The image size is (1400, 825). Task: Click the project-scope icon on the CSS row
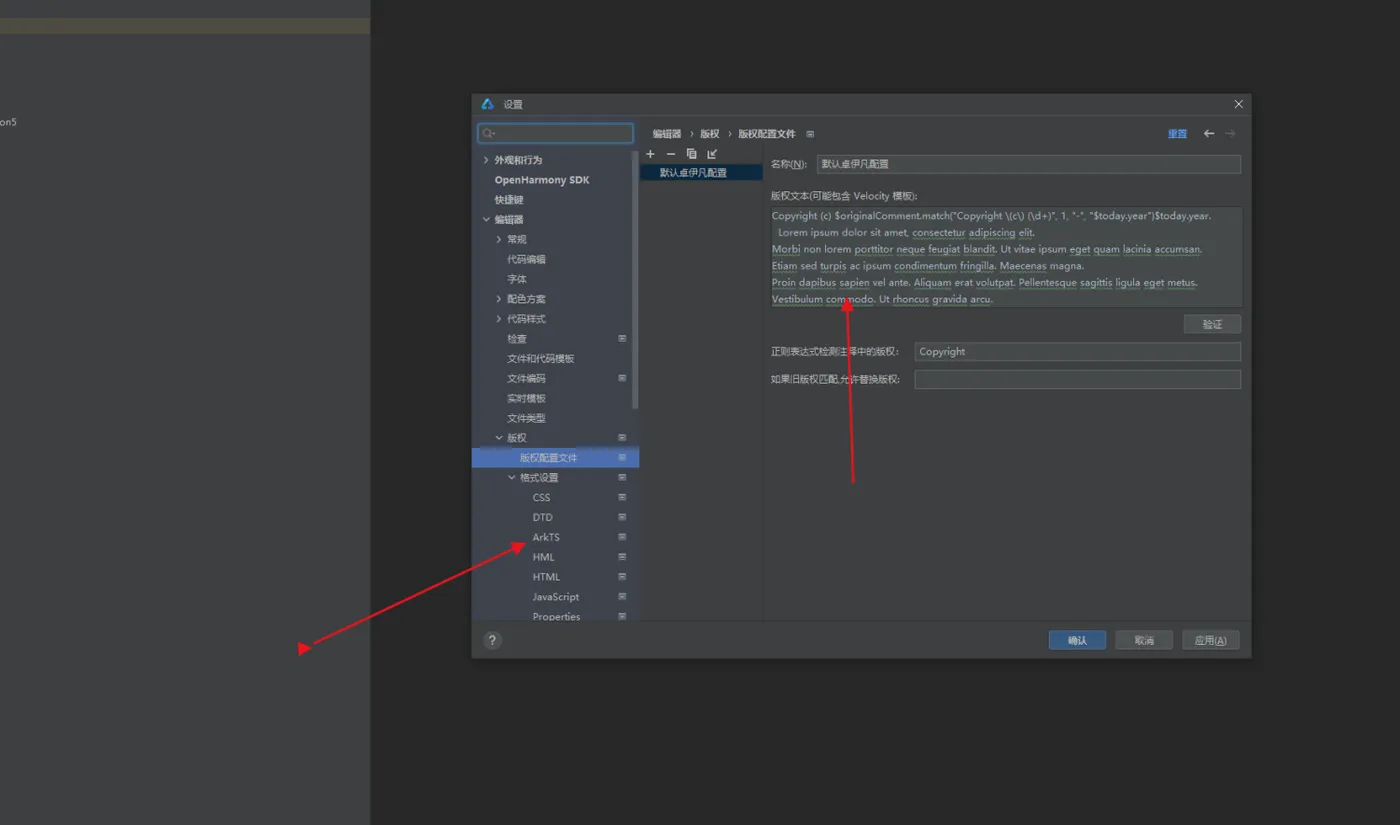click(622, 497)
